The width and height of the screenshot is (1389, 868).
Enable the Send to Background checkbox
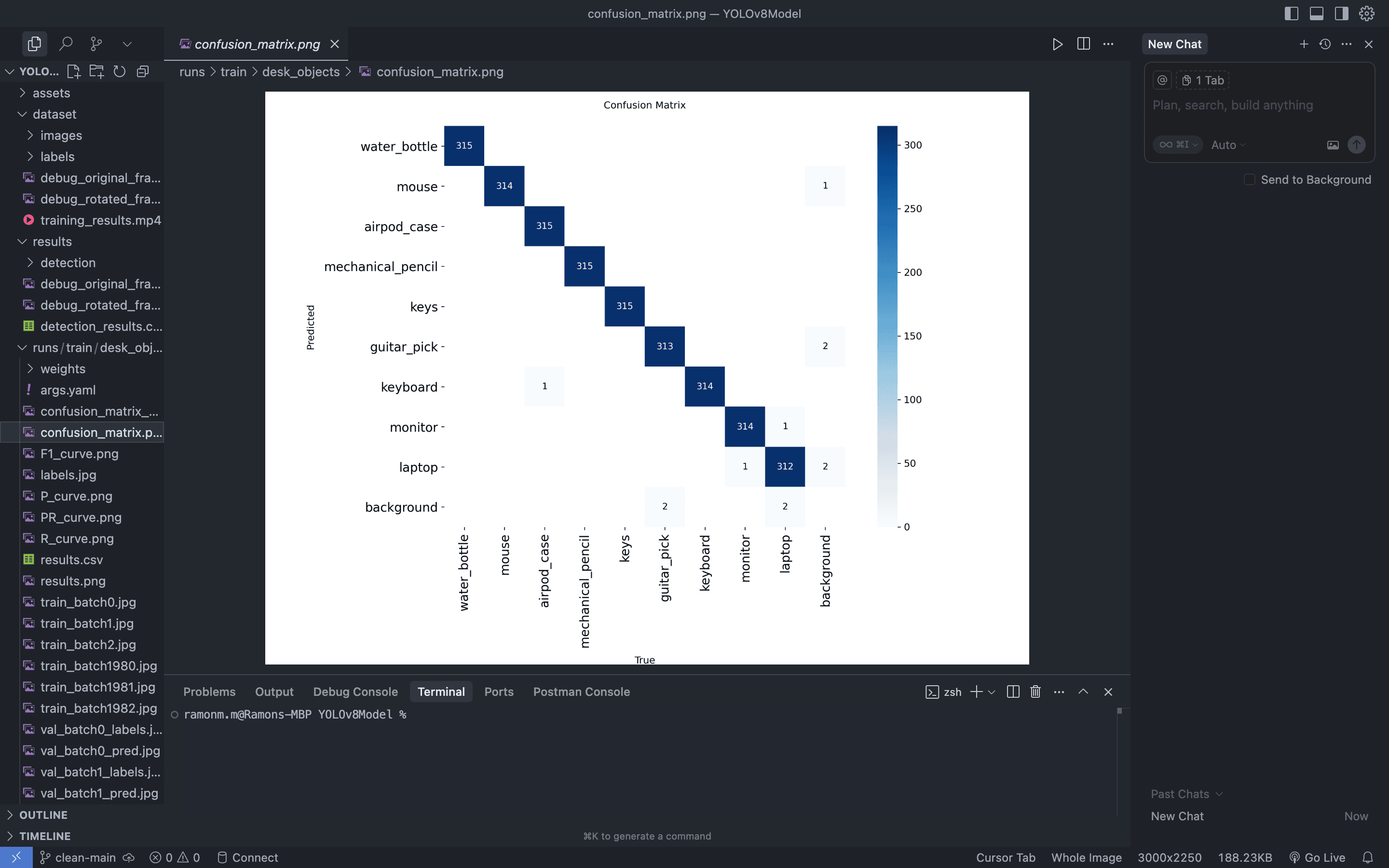(x=1250, y=180)
